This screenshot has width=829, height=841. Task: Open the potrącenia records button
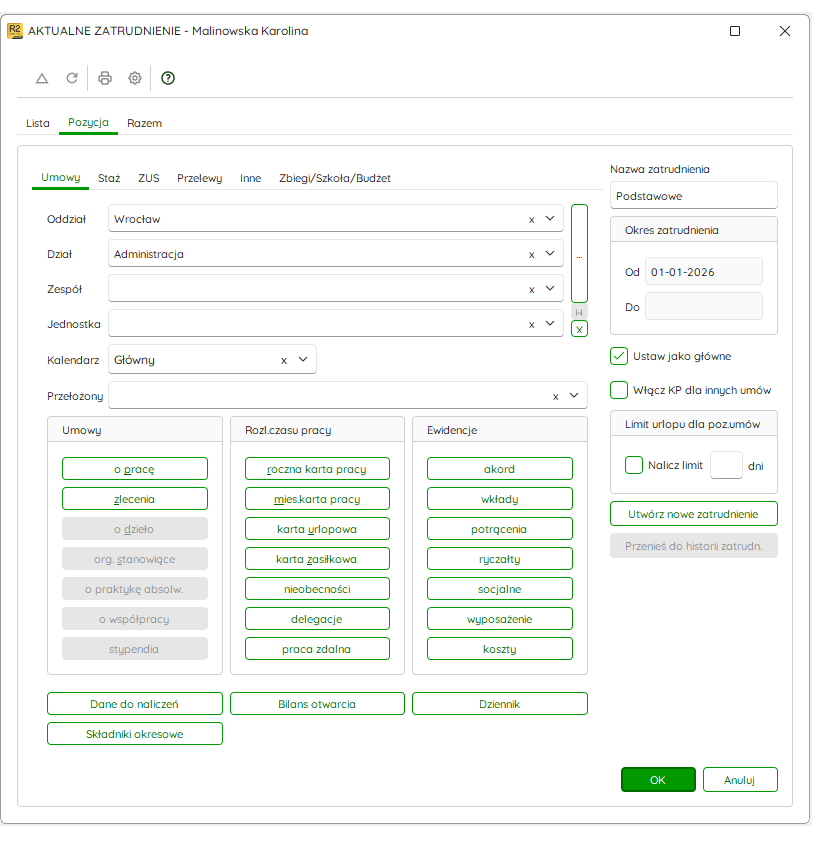(499, 529)
